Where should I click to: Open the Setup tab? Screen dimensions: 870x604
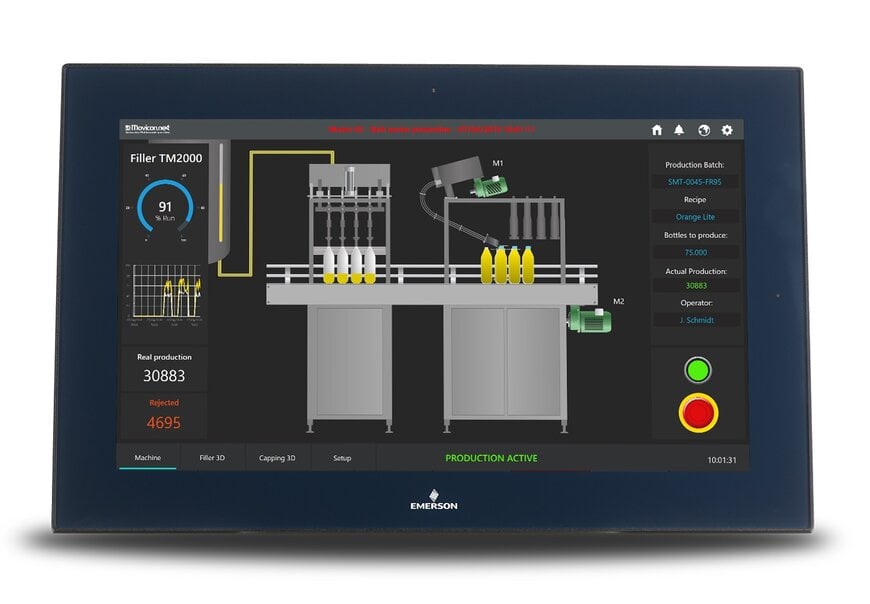click(342, 458)
